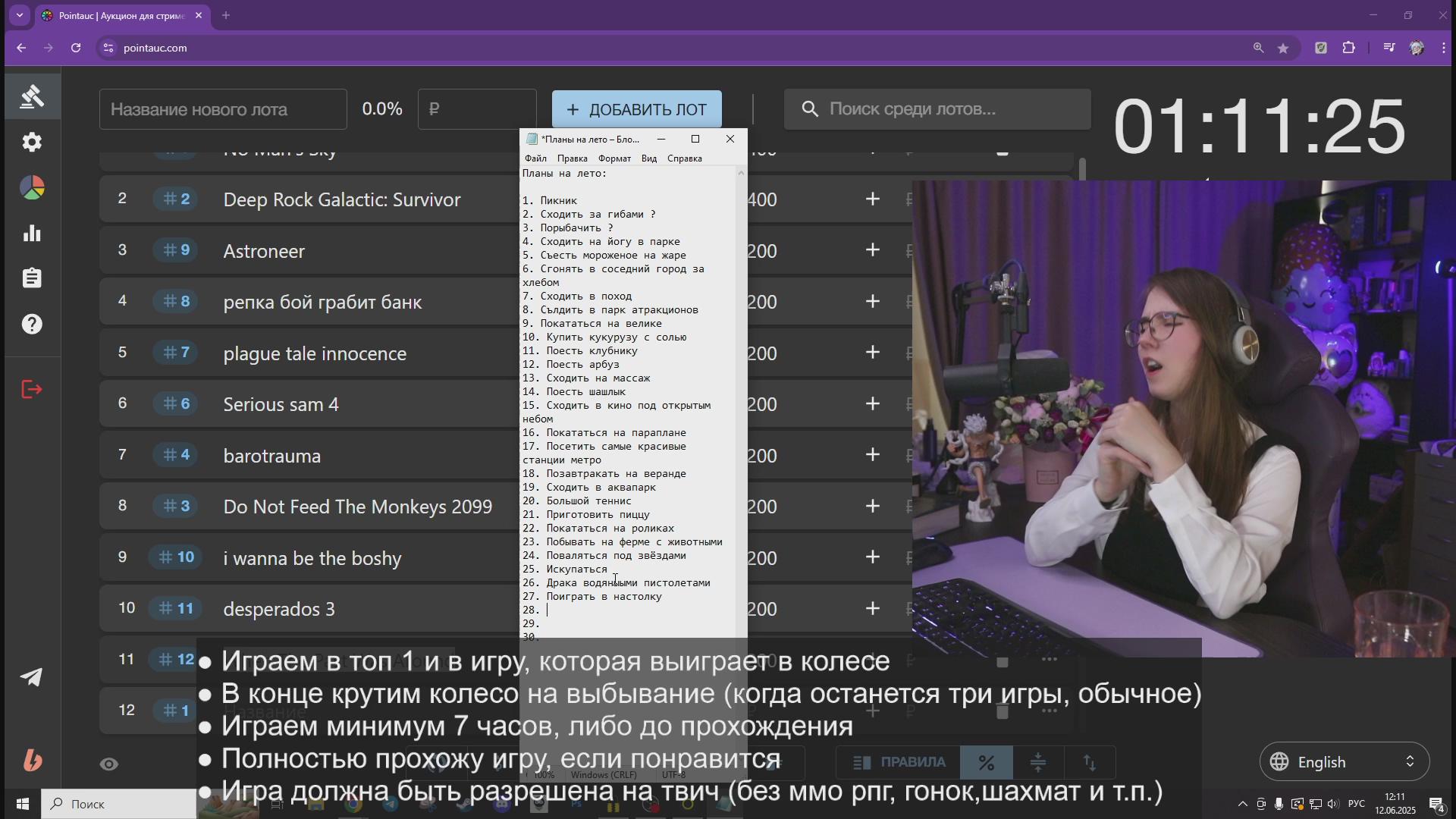Open Правка menu in Notepad

pyautogui.click(x=572, y=158)
